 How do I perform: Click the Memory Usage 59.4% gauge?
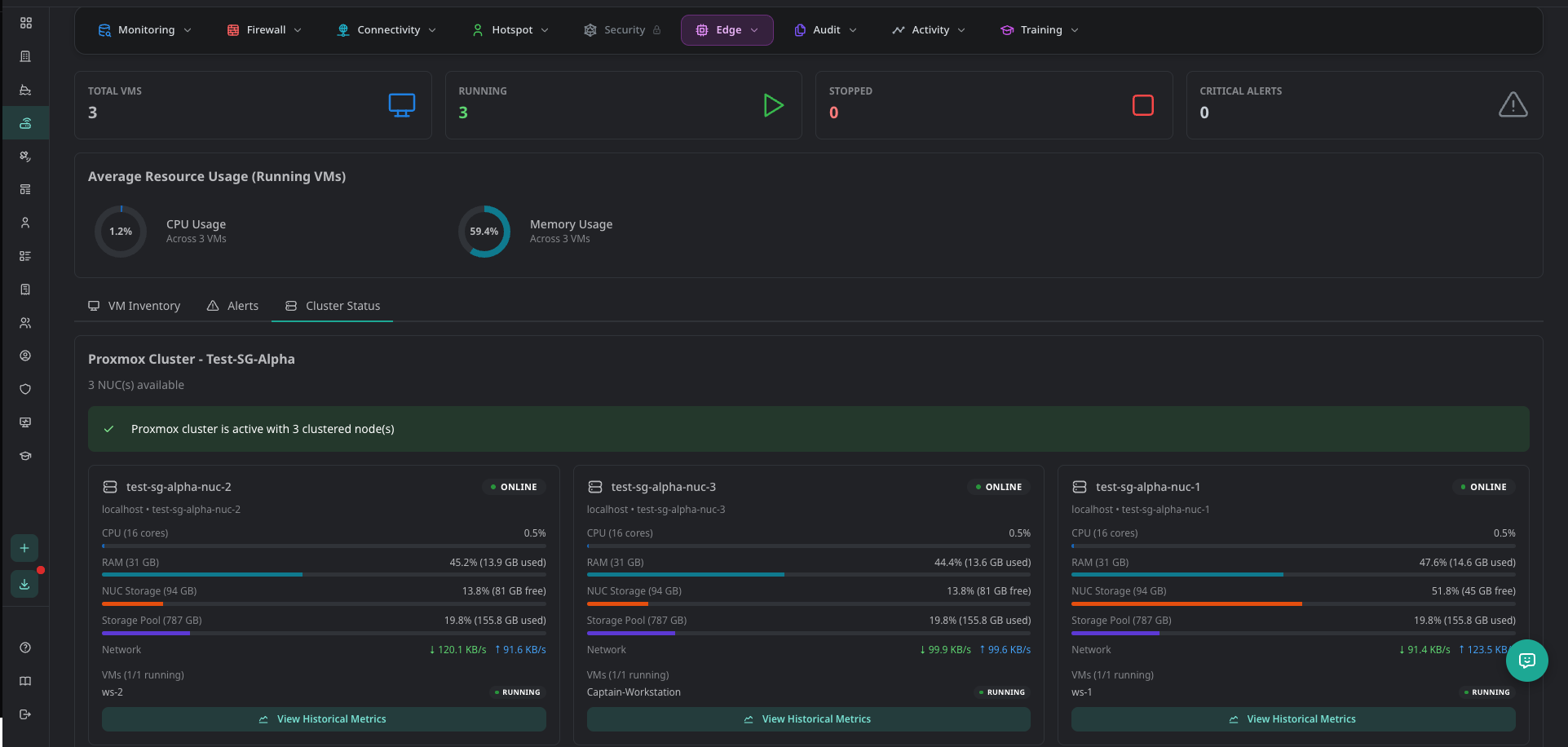pos(484,232)
